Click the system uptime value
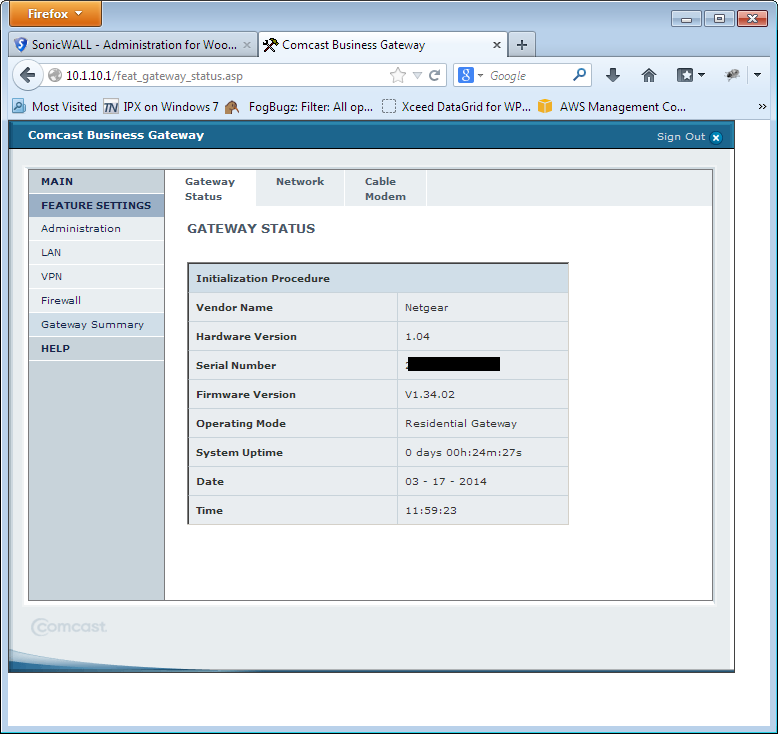 point(463,453)
